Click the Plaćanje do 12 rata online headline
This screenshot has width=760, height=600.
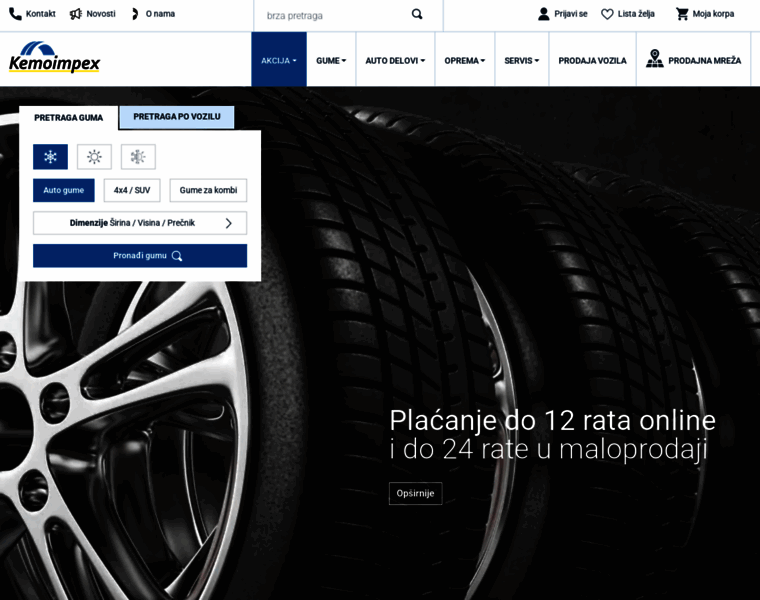click(553, 421)
